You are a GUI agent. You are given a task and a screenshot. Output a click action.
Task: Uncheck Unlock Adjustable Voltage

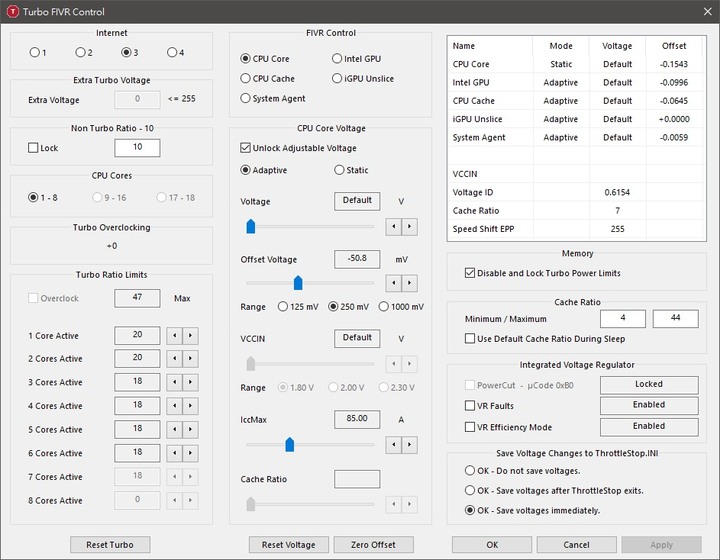[x=247, y=148]
